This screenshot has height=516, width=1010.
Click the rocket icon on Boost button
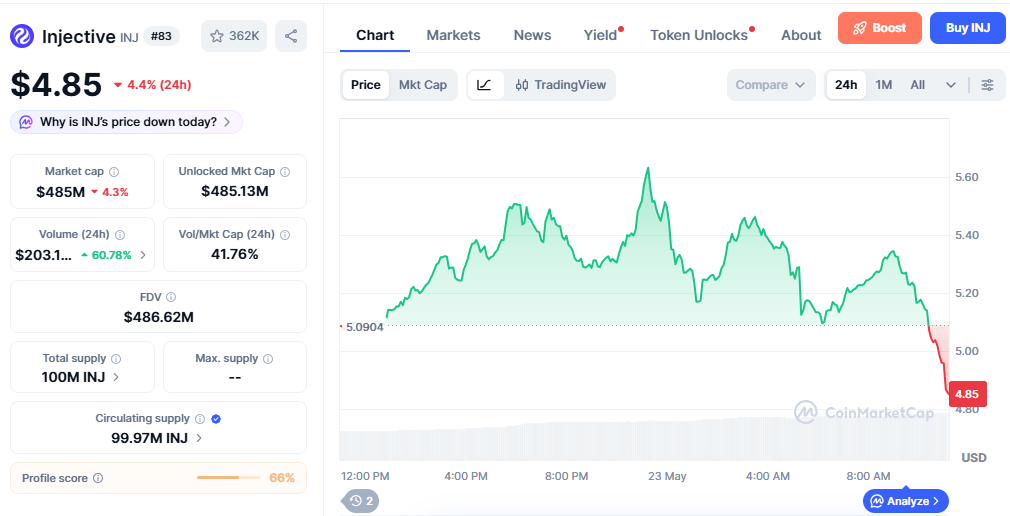click(860, 28)
